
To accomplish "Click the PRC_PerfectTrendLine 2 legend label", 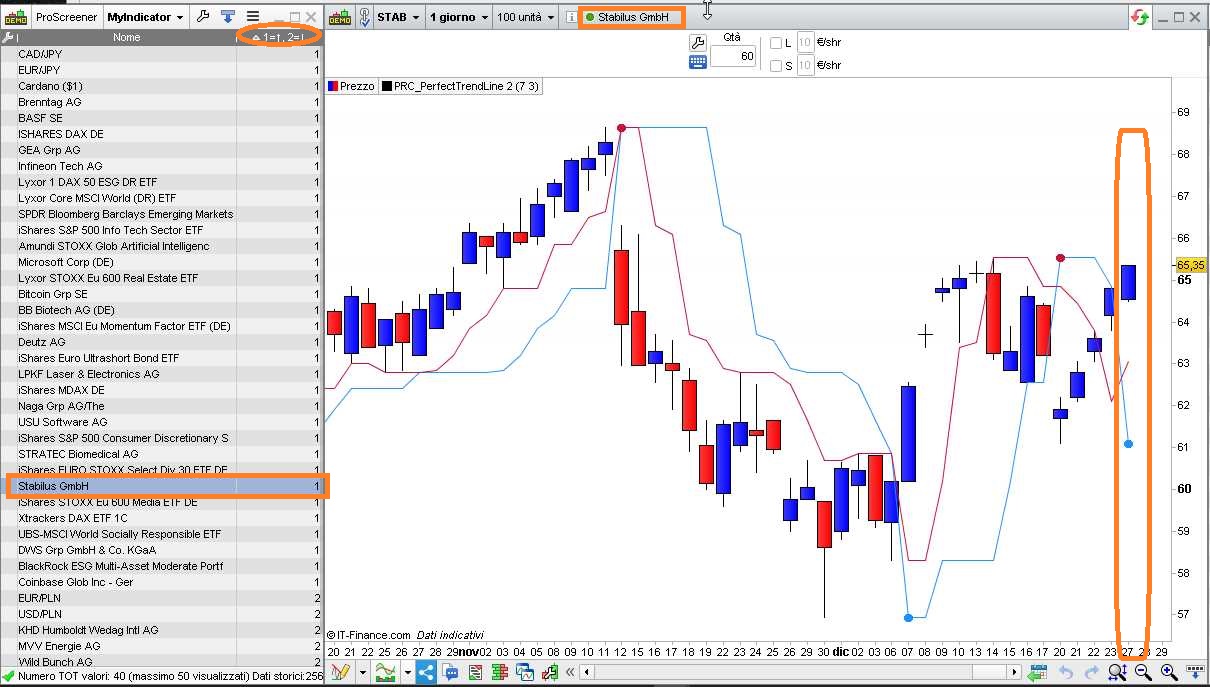I will pos(466,86).
